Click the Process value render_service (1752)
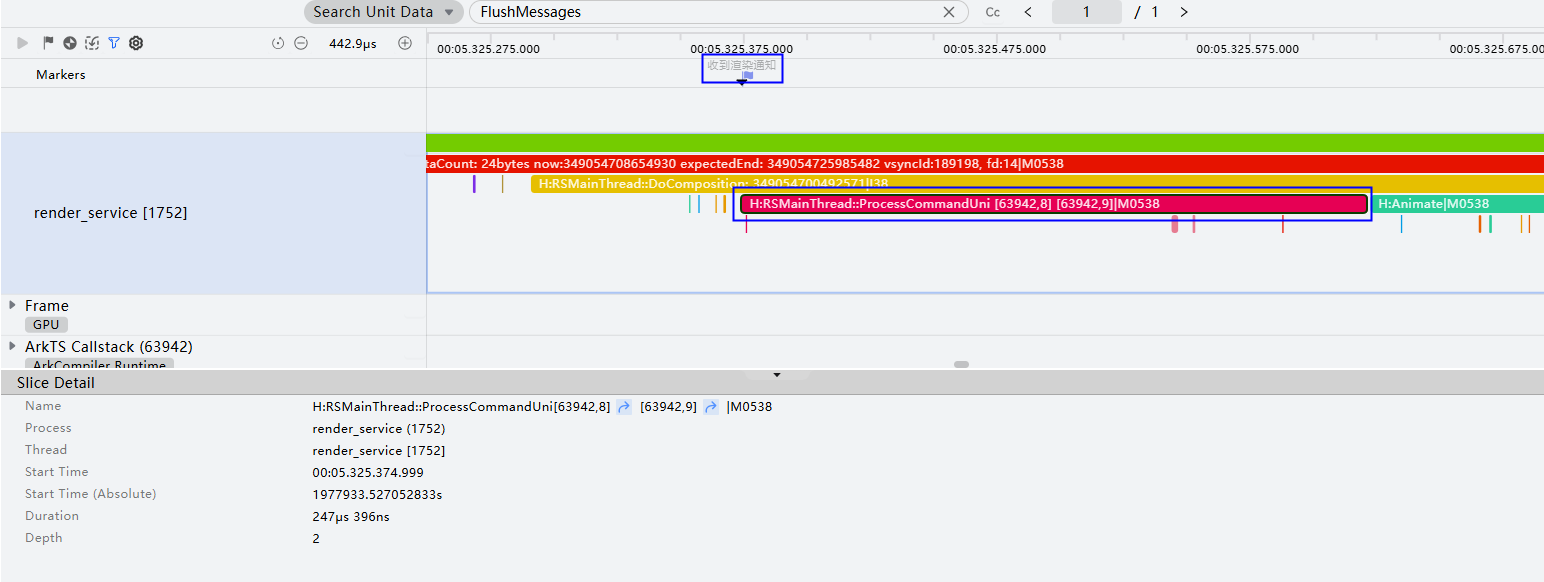The height and width of the screenshot is (582, 1544). click(x=379, y=428)
